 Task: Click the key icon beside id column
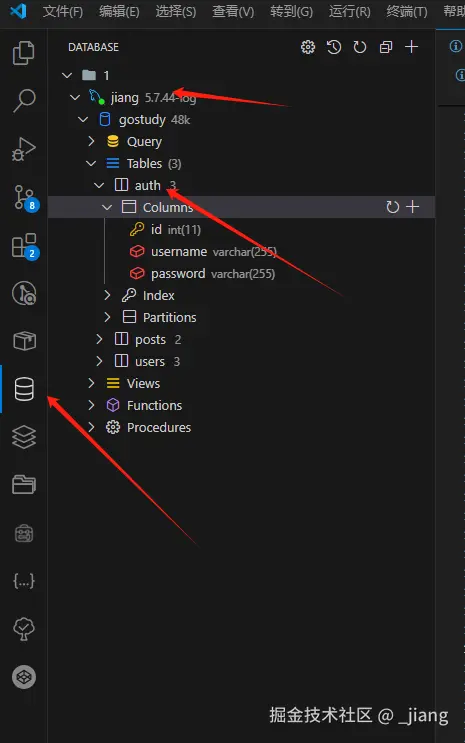pos(137,229)
